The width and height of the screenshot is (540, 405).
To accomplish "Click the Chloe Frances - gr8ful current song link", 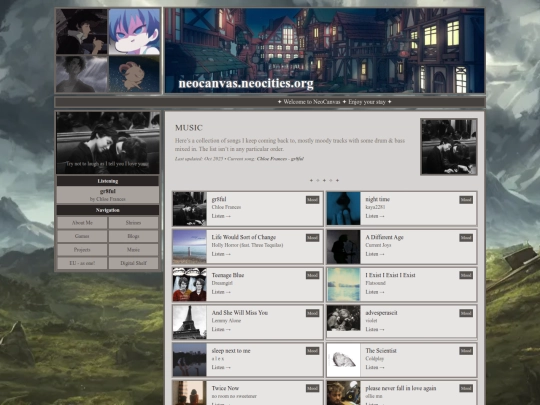I will click(280, 159).
